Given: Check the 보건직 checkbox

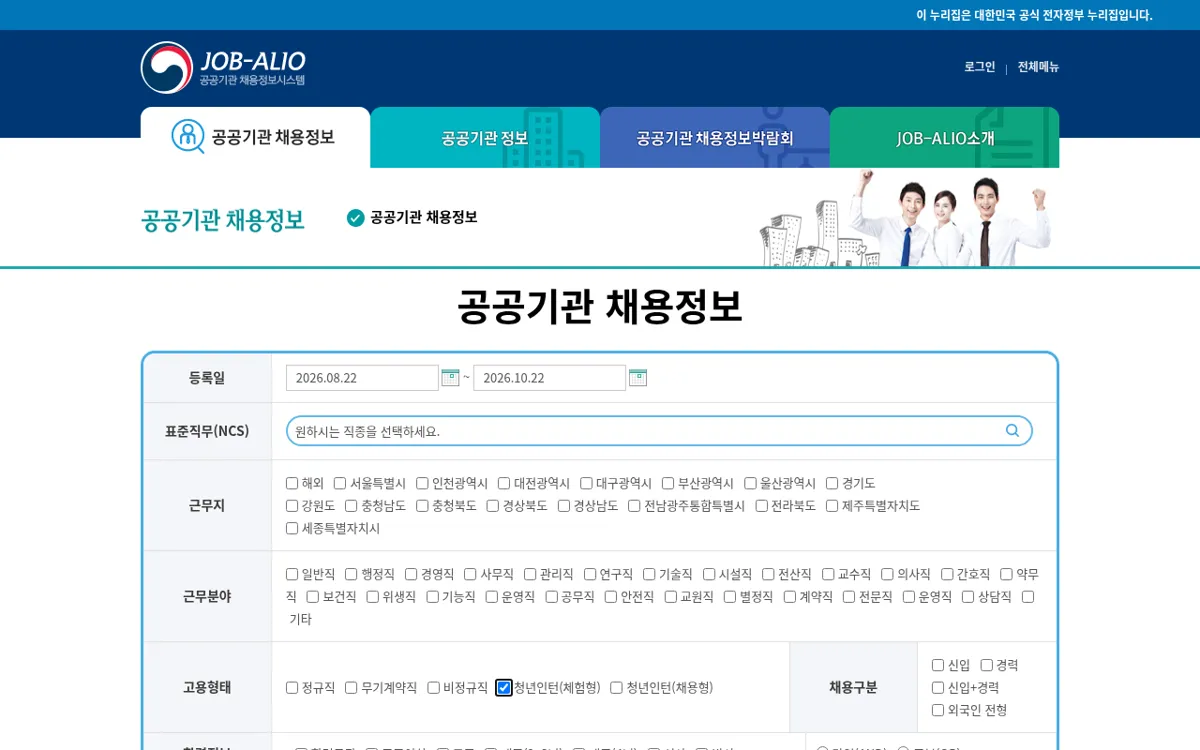Looking at the screenshot, I should [x=313, y=597].
